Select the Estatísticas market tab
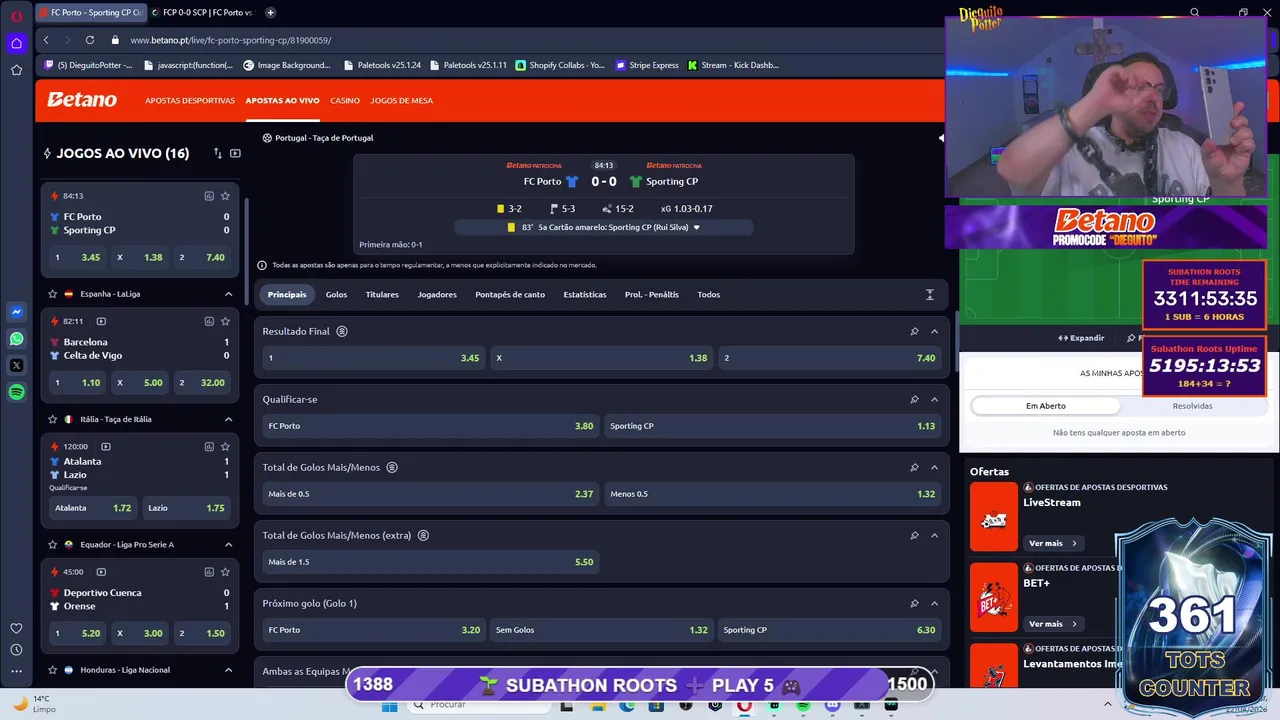 click(585, 294)
